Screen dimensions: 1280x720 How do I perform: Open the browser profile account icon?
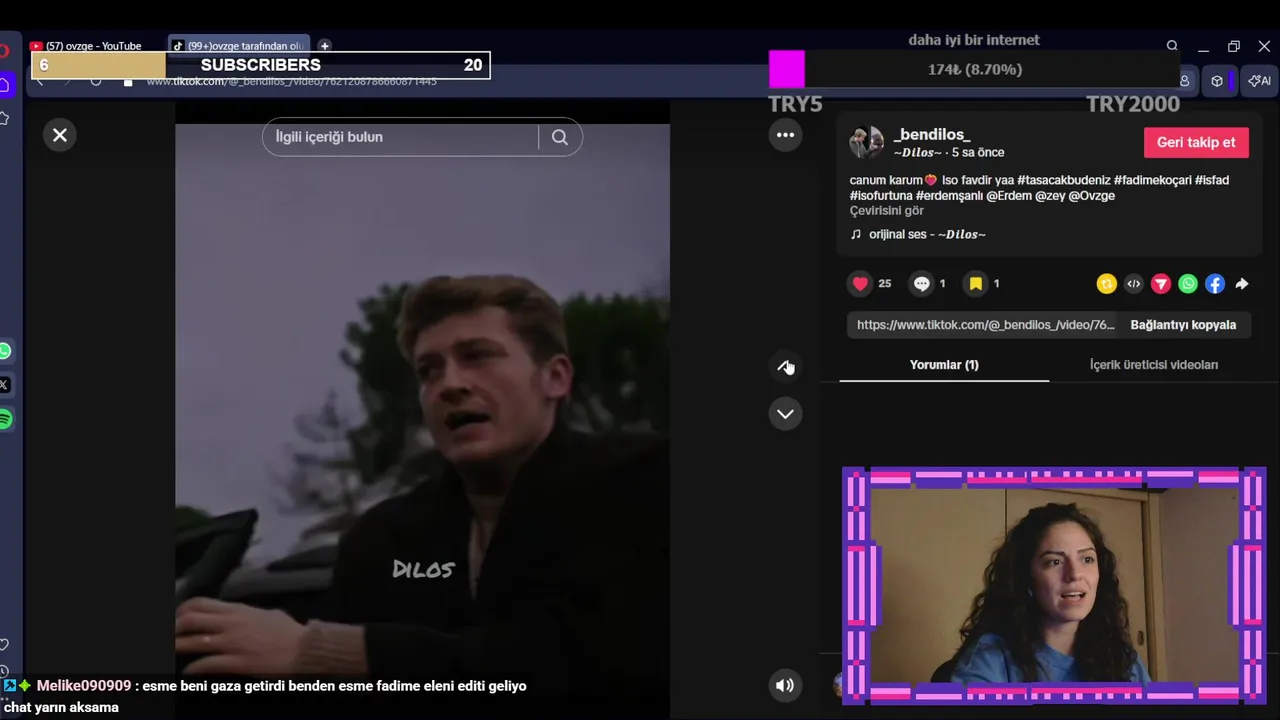1185,81
